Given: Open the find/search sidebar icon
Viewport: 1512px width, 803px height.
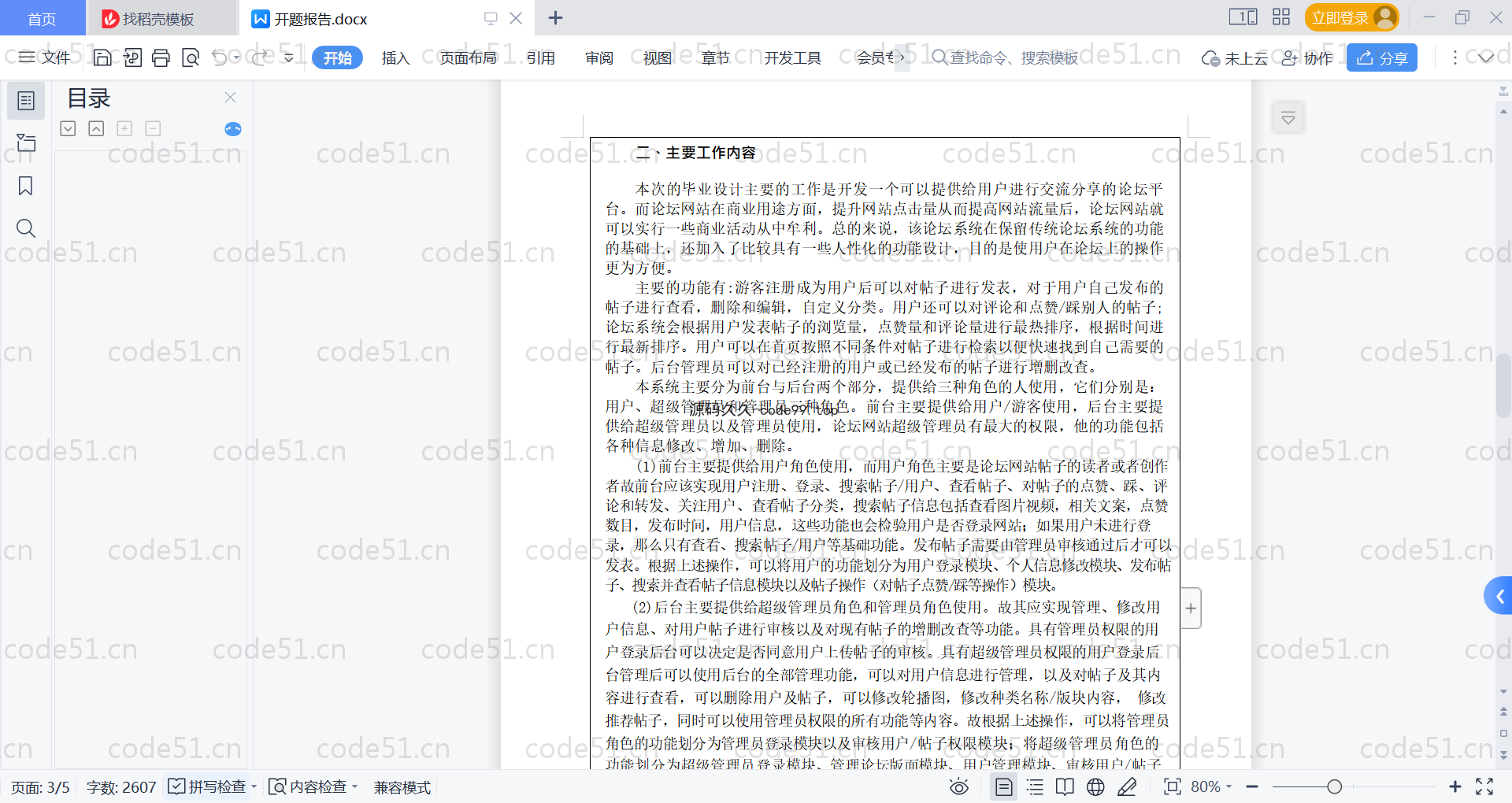Looking at the screenshot, I should (26, 228).
